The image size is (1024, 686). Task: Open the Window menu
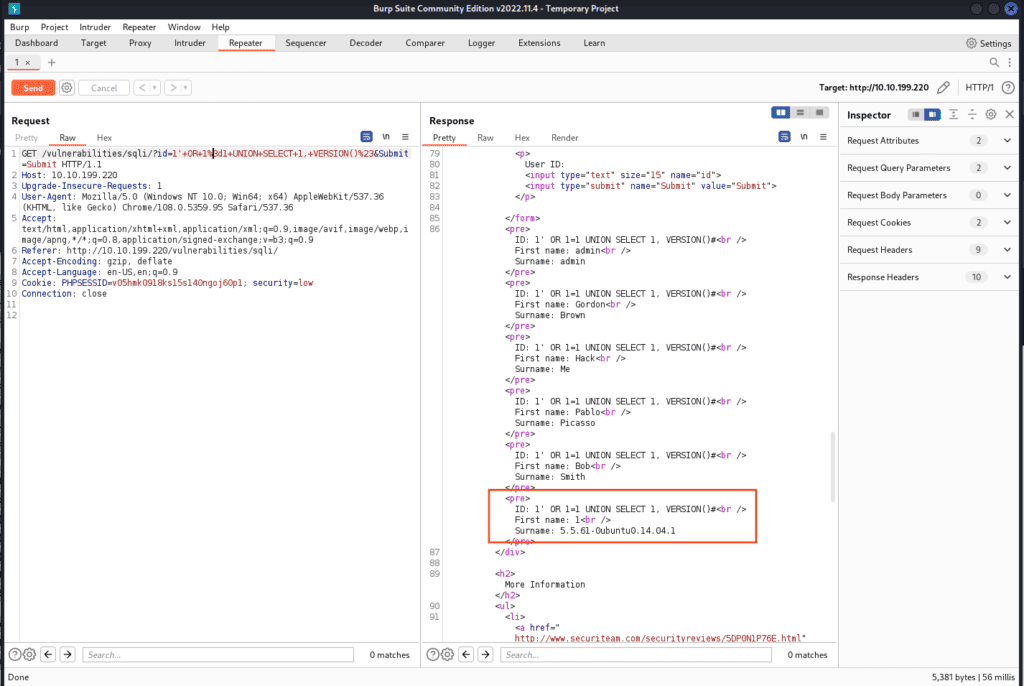point(184,27)
